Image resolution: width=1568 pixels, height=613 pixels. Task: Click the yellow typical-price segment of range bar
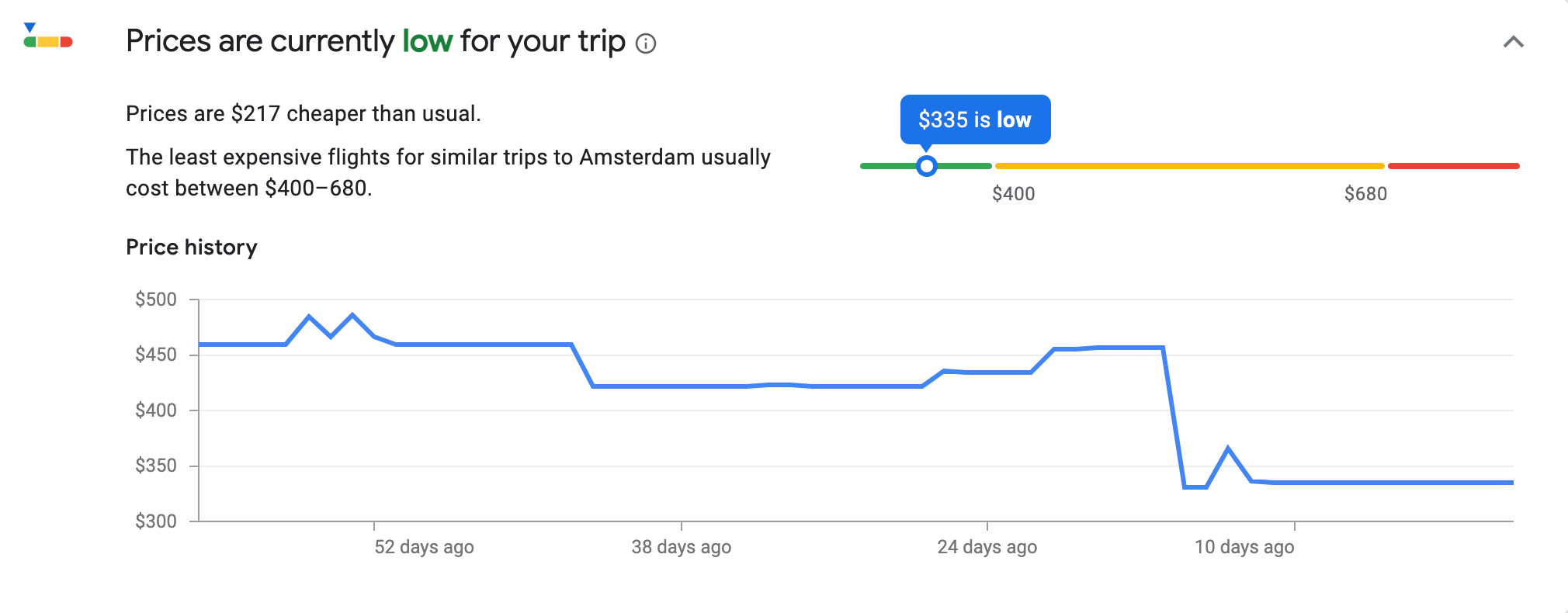point(1188,166)
